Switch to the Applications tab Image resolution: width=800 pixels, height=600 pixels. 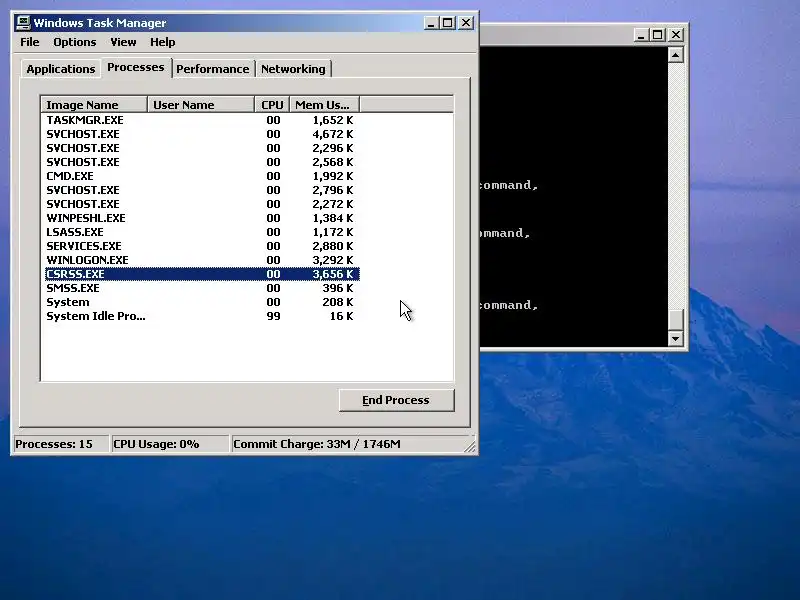pos(61,69)
